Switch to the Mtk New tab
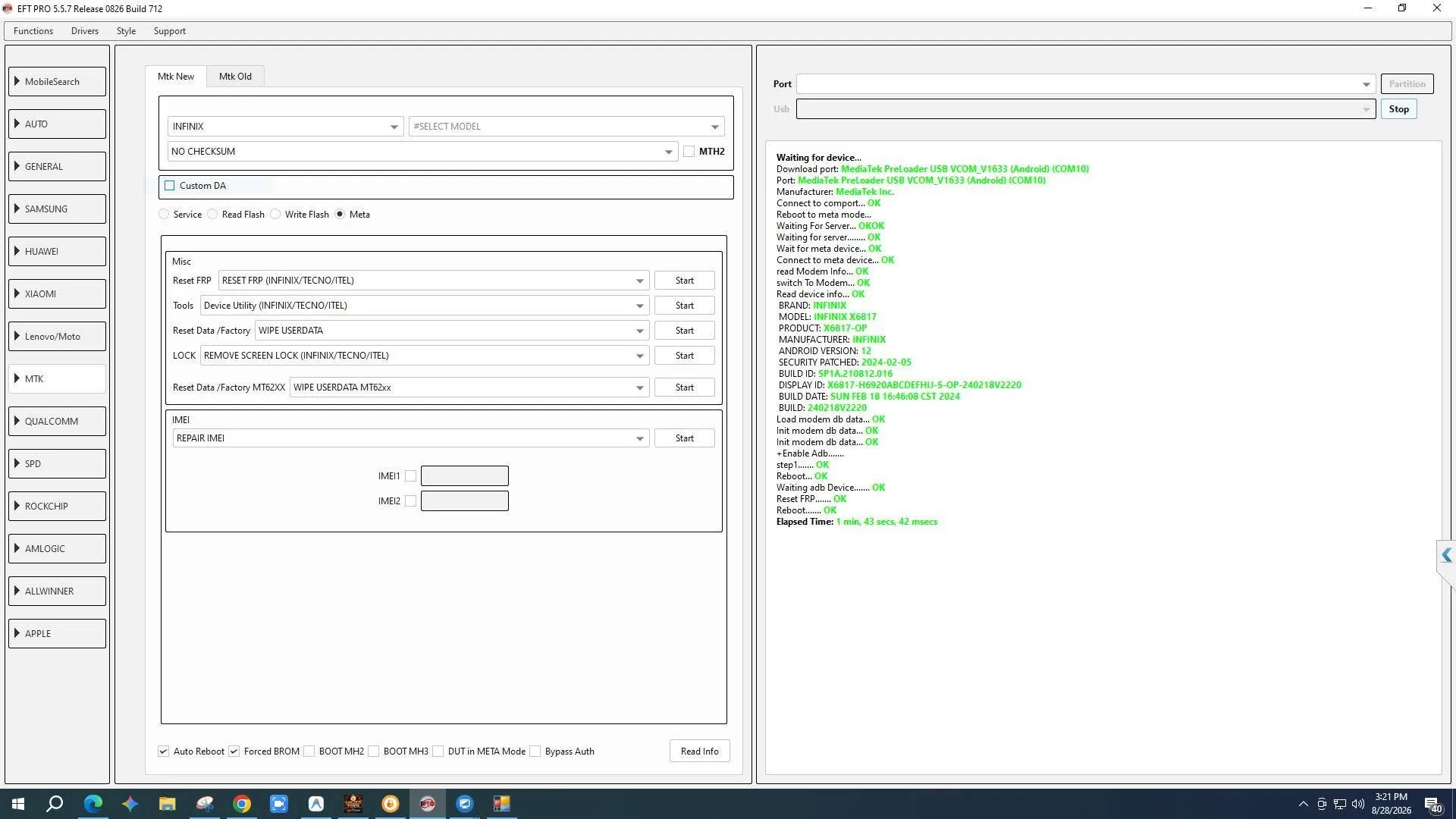 (x=176, y=77)
